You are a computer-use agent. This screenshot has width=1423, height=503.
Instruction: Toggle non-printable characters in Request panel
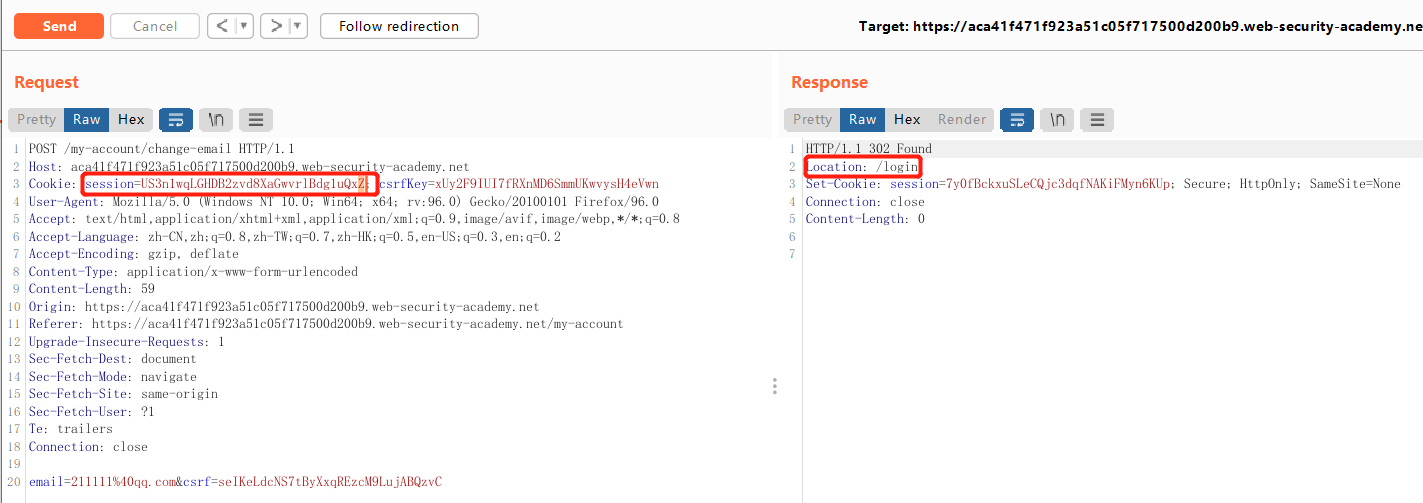click(215, 119)
